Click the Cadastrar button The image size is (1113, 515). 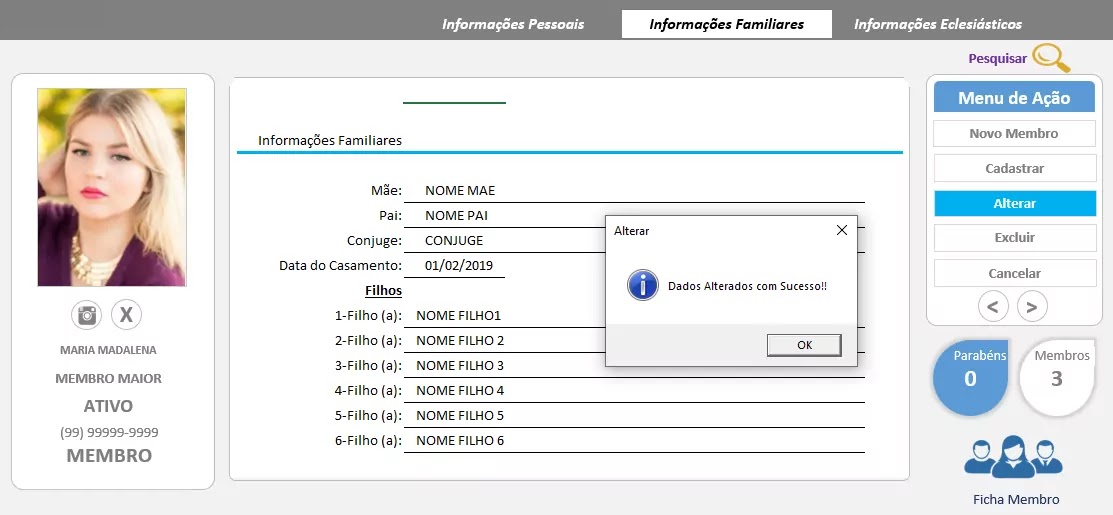pyautogui.click(x=1014, y=169)
